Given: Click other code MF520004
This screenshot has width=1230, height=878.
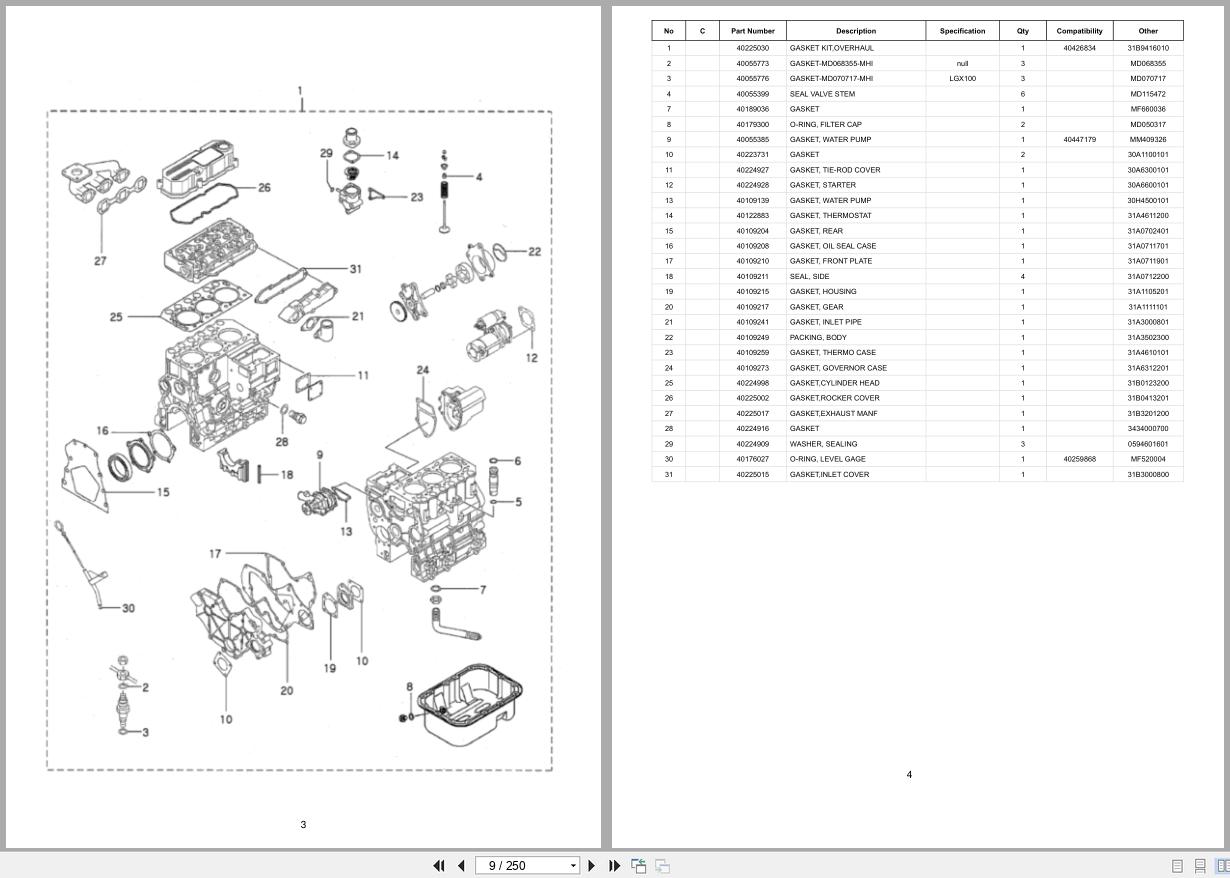Looking at the screenshot, I should tap(1148, 459).
